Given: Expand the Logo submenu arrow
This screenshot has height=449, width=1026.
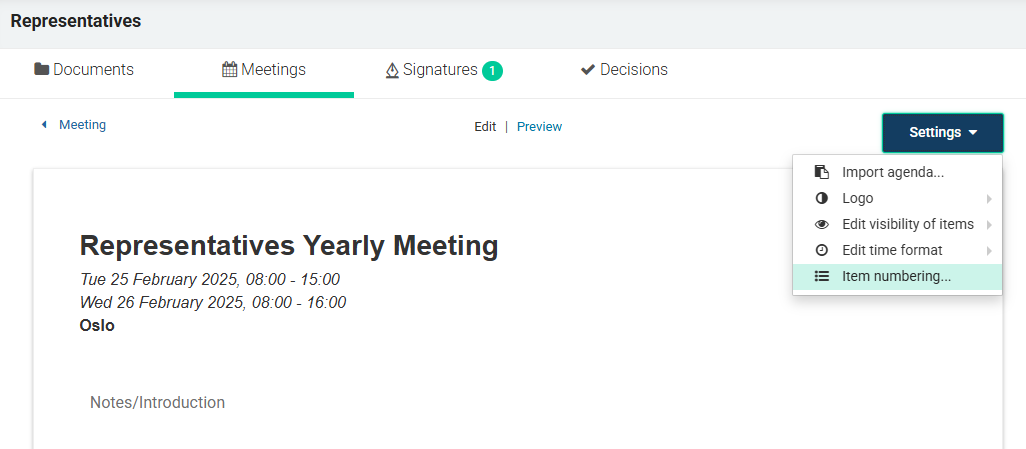Looking at the screenshot, I should click(989, 198).
